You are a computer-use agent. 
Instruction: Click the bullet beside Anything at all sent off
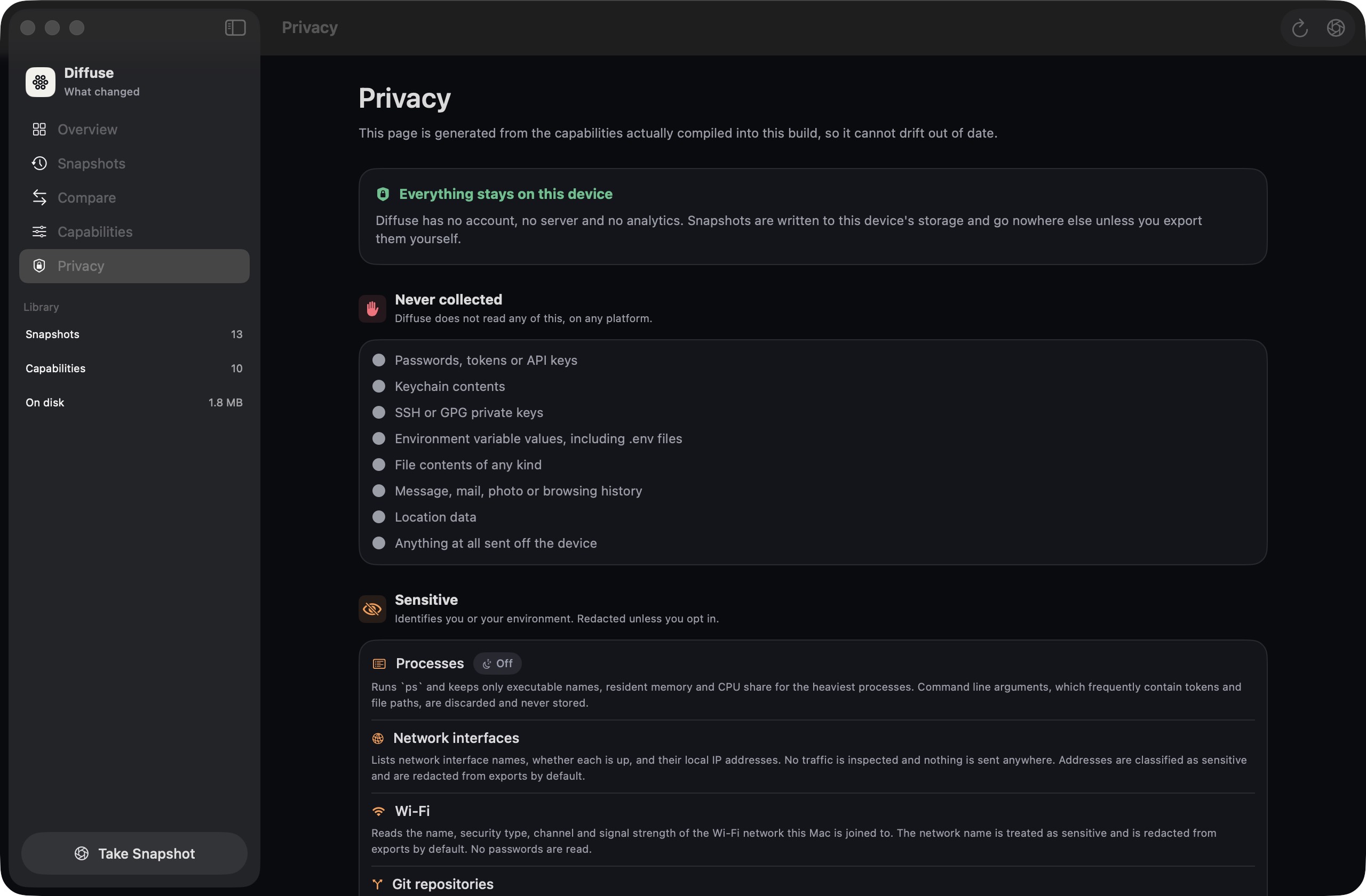click(x=379, y=543)
